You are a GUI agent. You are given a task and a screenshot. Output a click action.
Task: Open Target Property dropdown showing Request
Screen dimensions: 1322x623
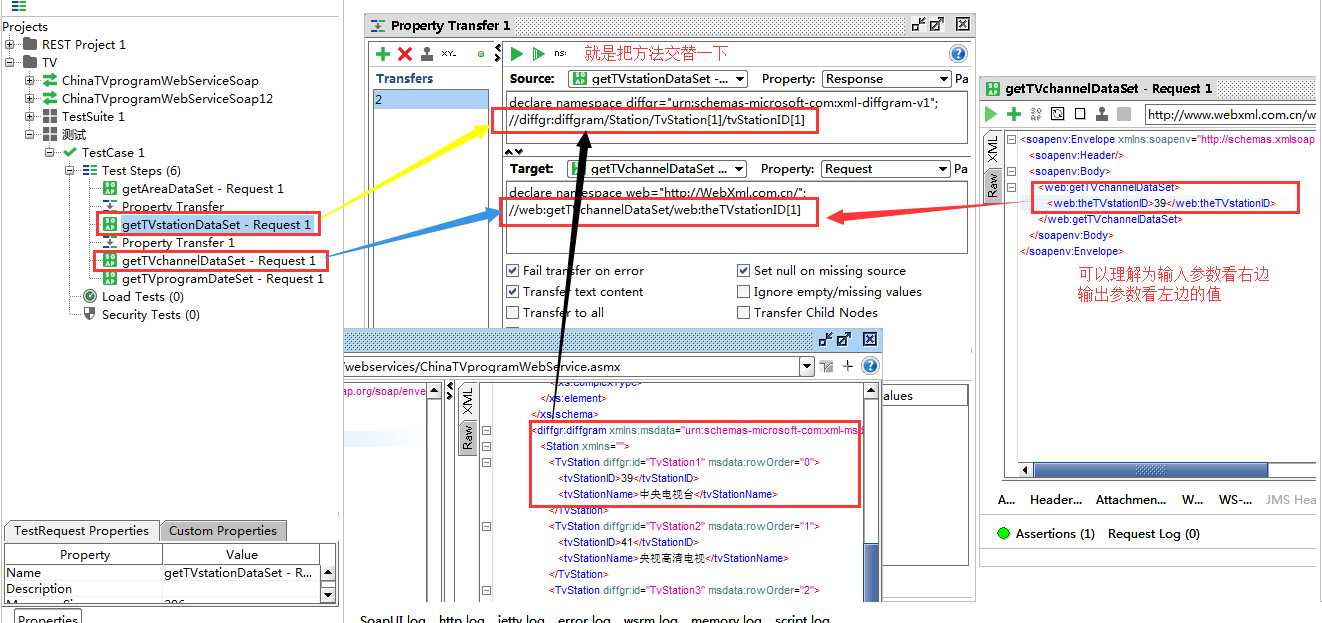coord(886,169)
